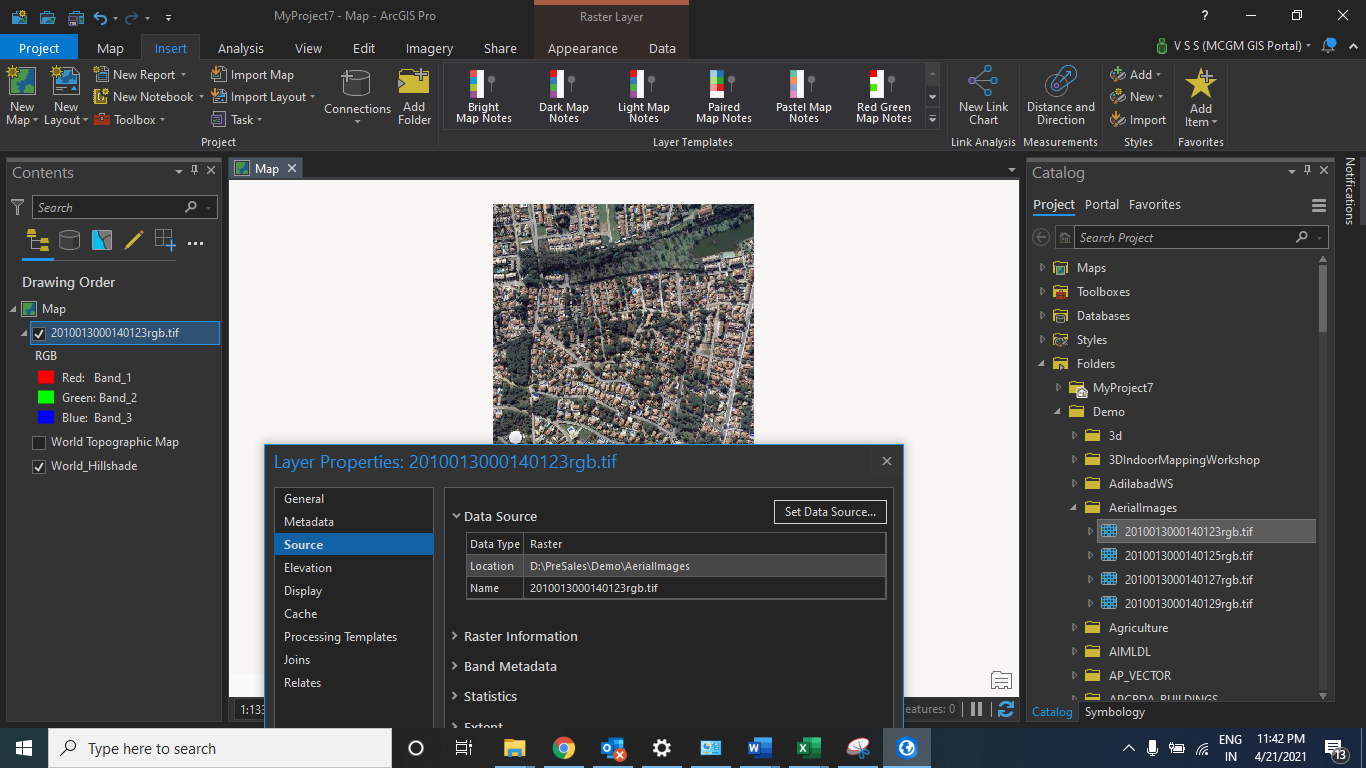
Task: Select the Paired Map Notes template
Action: tap(722, 95)
